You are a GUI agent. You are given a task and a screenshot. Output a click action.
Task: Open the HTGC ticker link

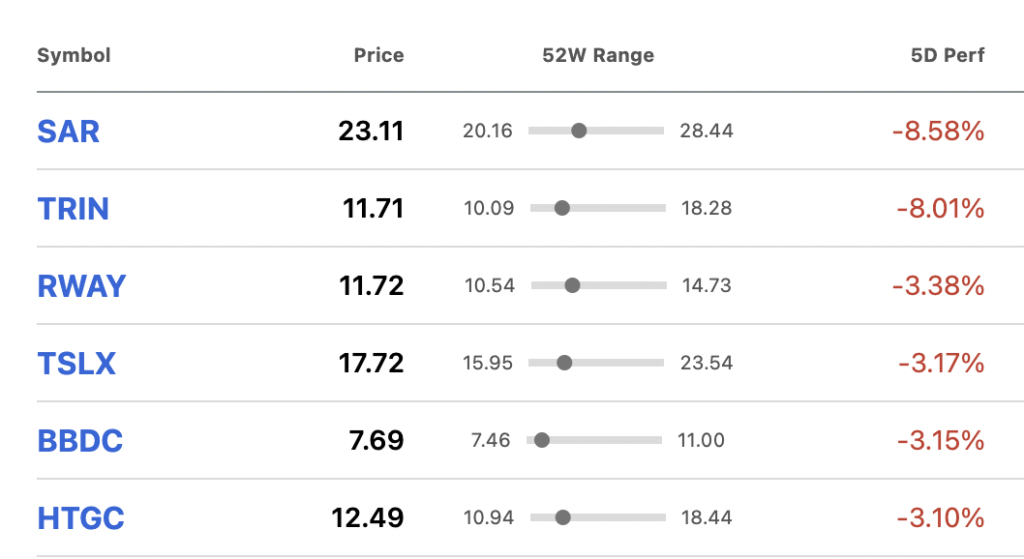coord(81,519)
